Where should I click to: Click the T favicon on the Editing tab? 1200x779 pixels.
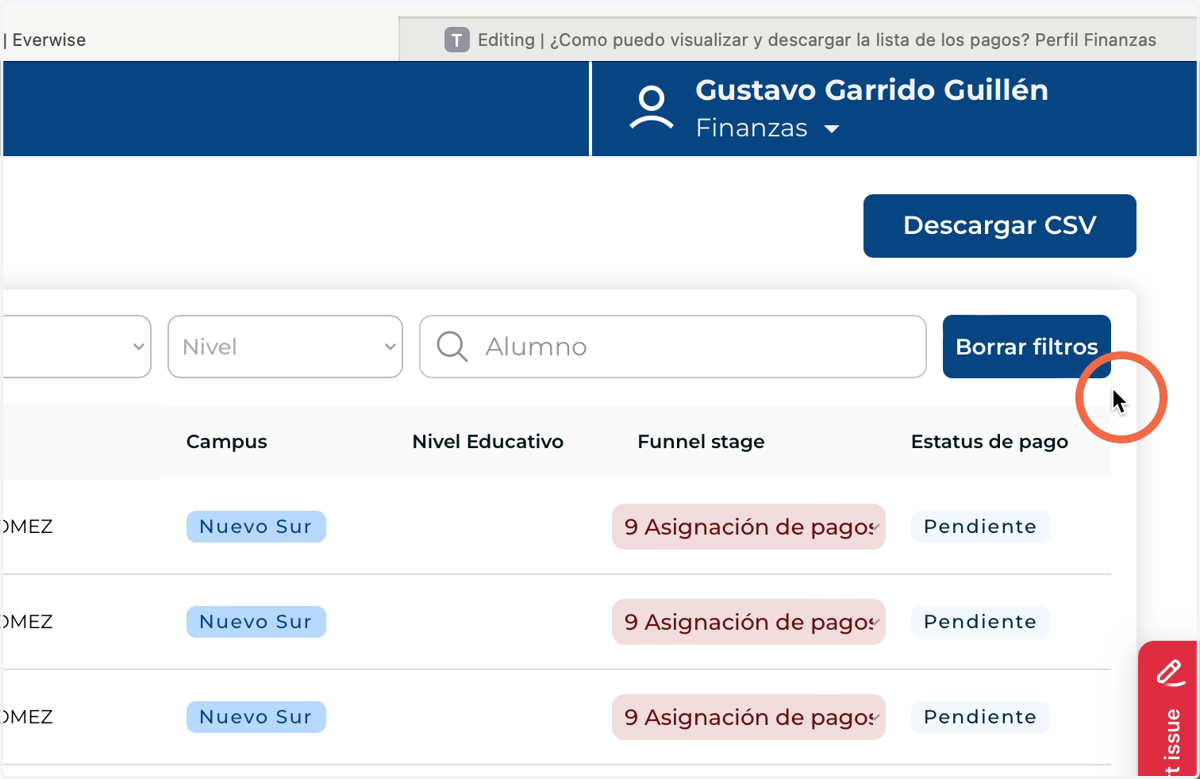457,40
